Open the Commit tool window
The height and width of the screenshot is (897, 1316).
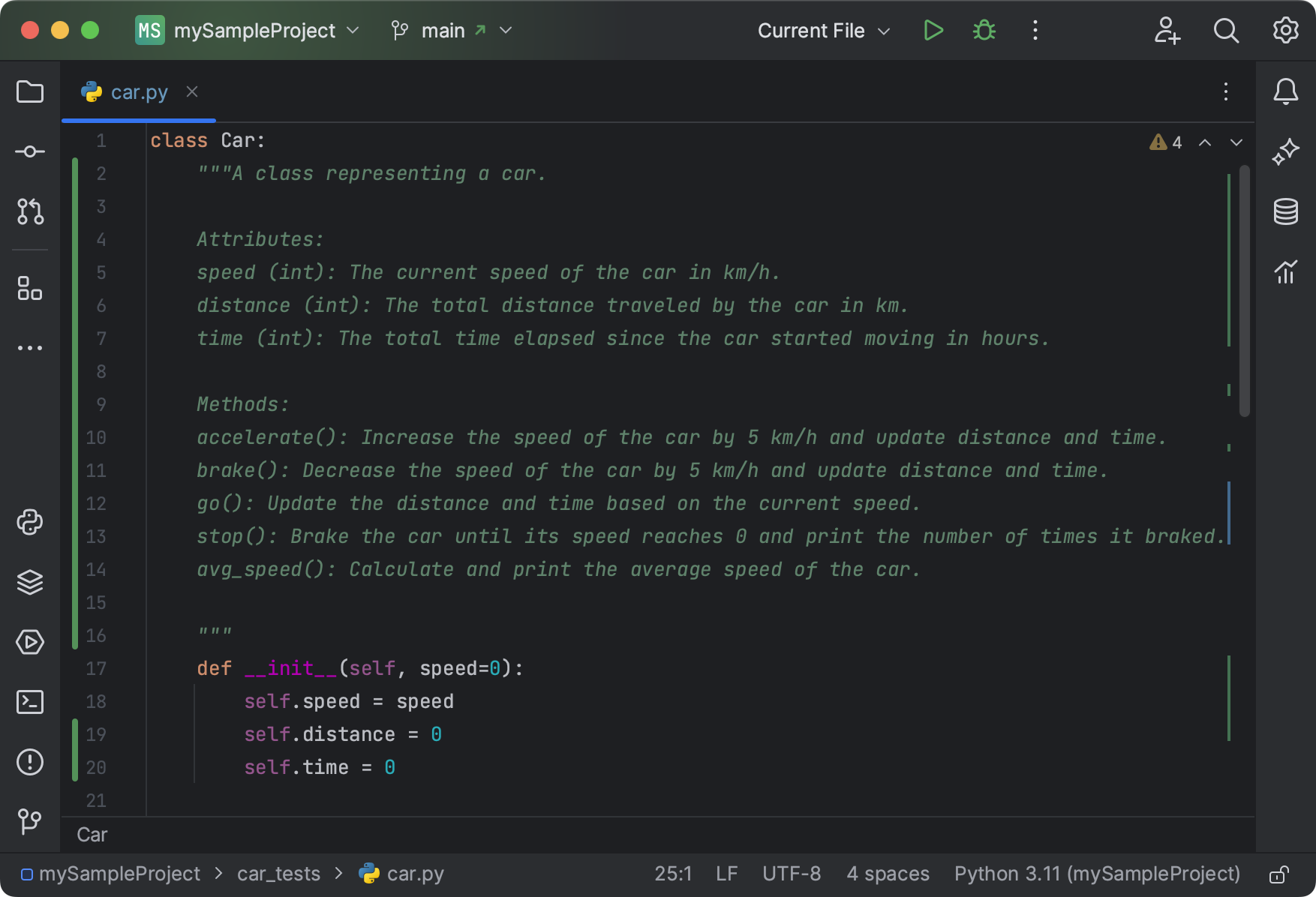point(30,151)
